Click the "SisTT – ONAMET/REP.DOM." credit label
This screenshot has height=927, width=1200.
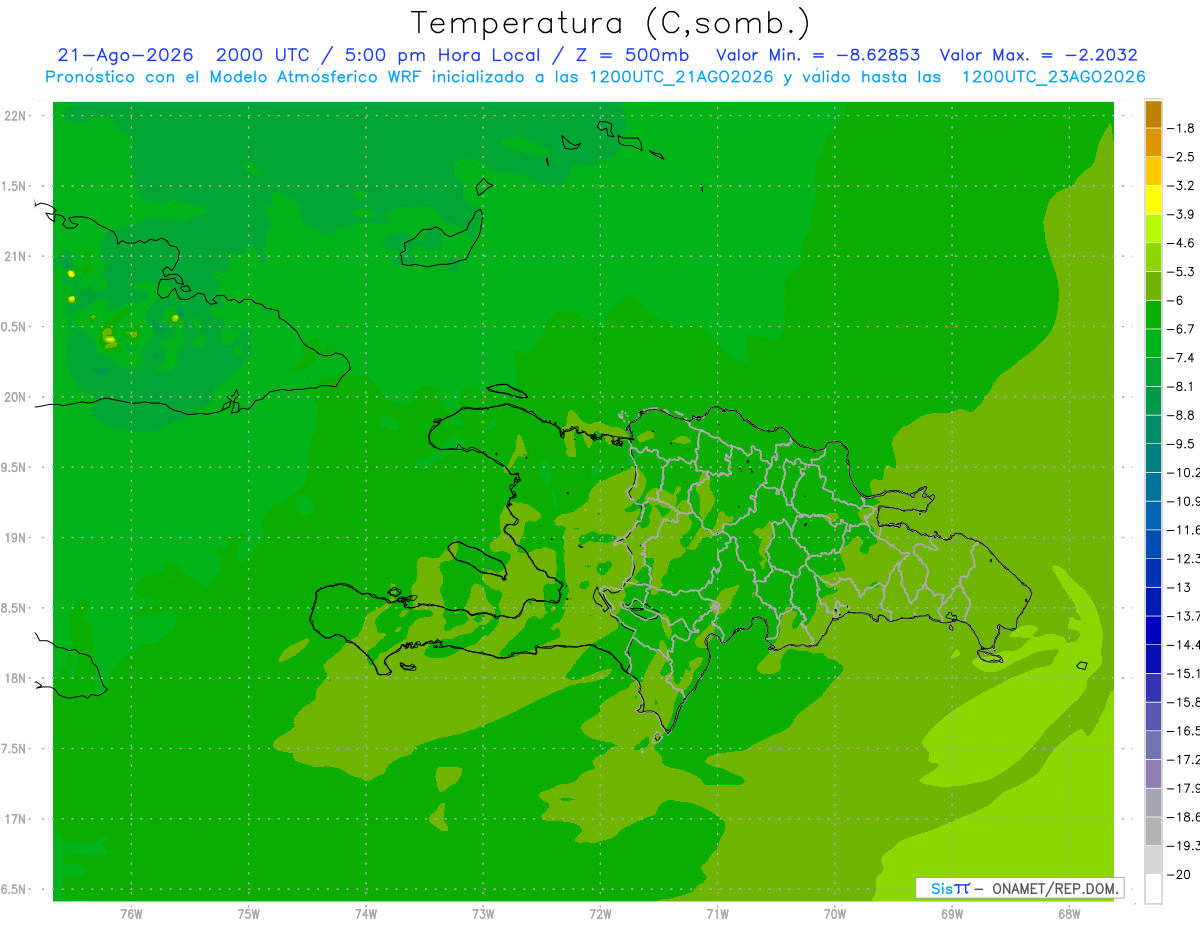tap(1019, 888)
